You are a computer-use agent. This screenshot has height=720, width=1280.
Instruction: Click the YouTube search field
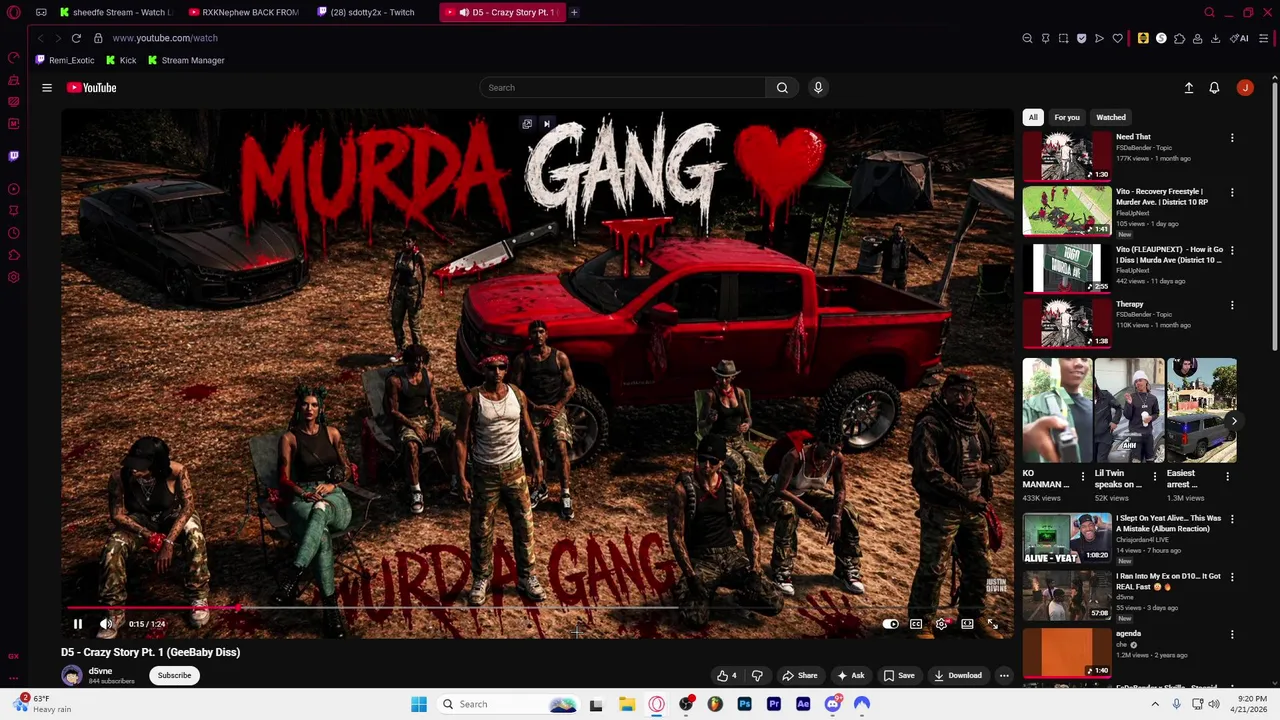click(x=623, y=88)
